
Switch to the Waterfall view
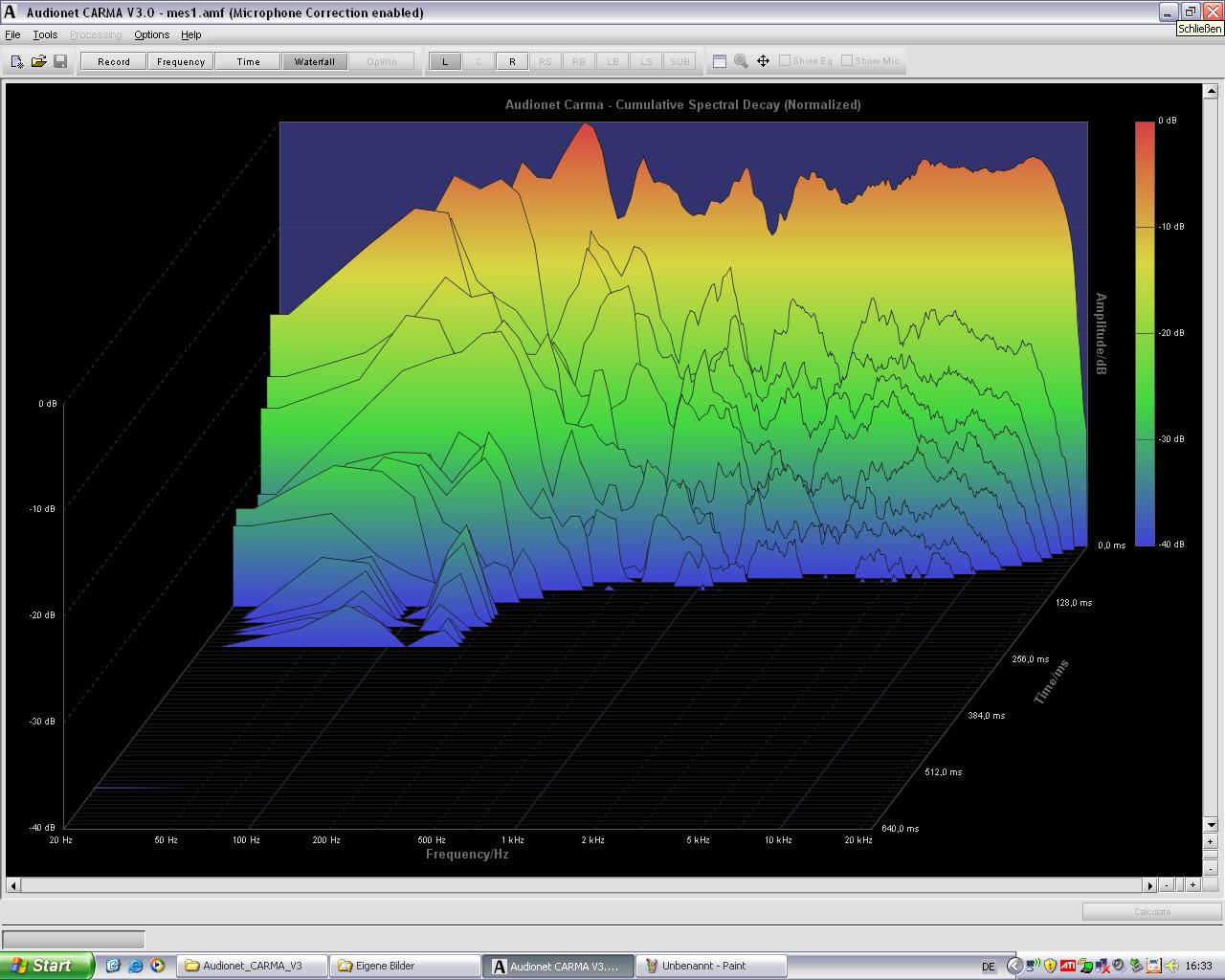coord(314,61)
